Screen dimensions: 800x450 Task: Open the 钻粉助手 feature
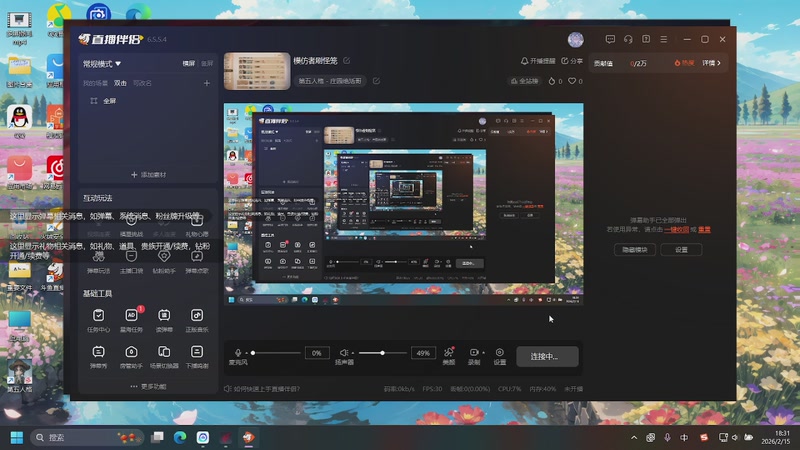click(164, 261)
